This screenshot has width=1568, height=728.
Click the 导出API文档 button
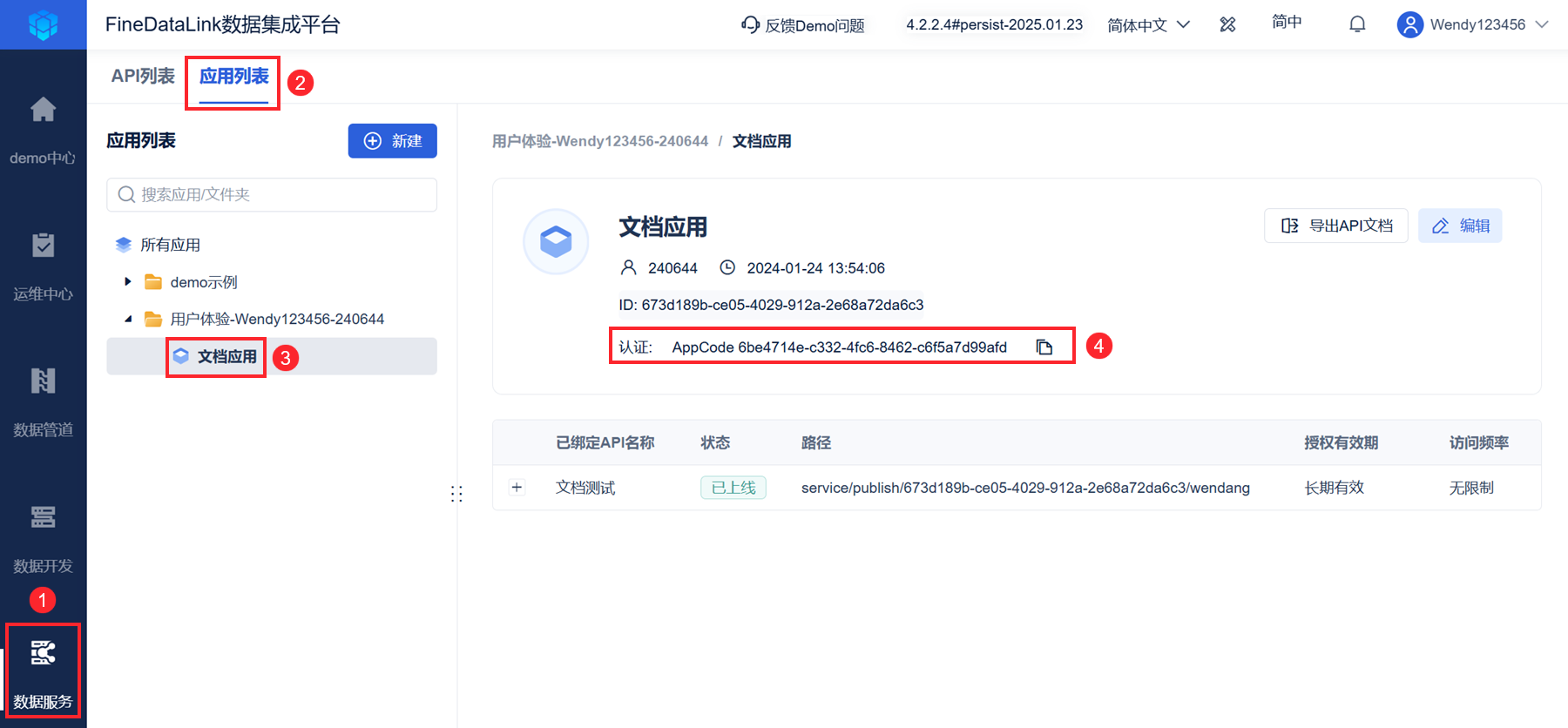point(1336,226)
